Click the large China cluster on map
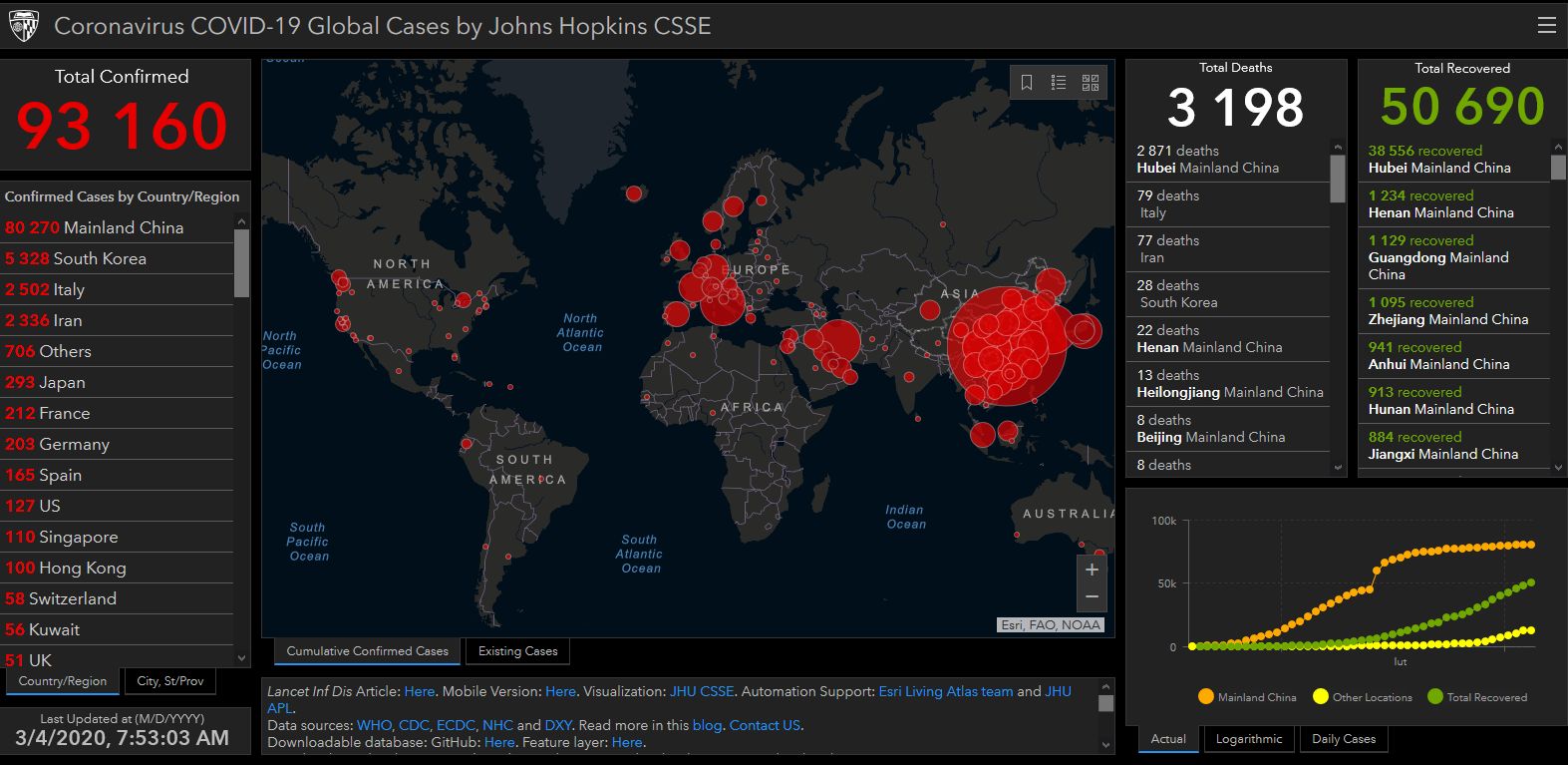Screen dimensions: 1568x765 [x=1007, y=346]
